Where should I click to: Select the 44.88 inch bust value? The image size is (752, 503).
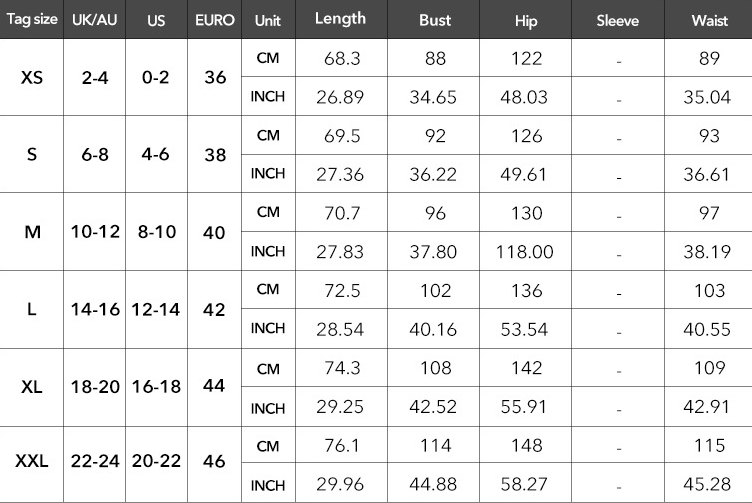[x=433, y=485]
